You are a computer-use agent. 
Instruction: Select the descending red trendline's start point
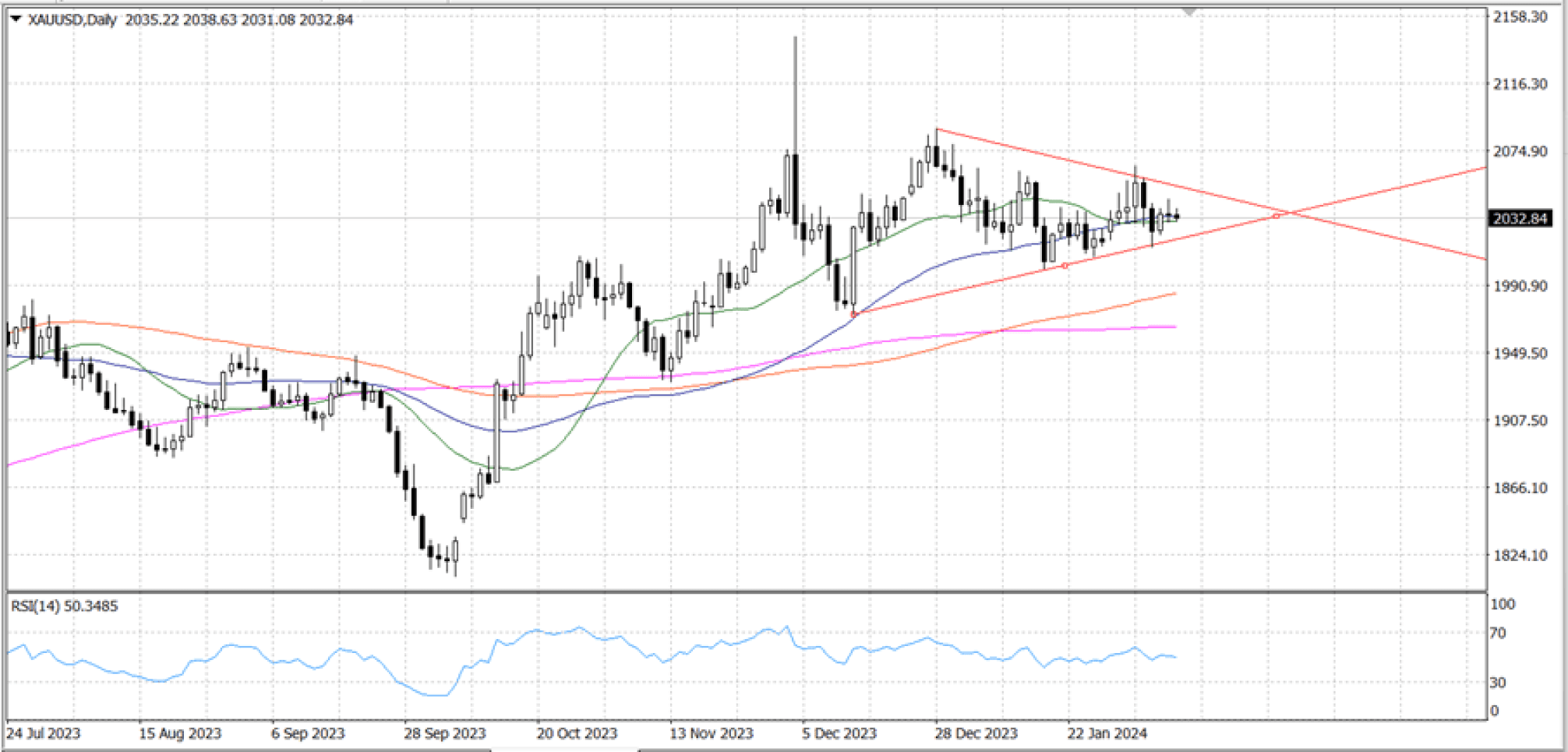(937, 129)
